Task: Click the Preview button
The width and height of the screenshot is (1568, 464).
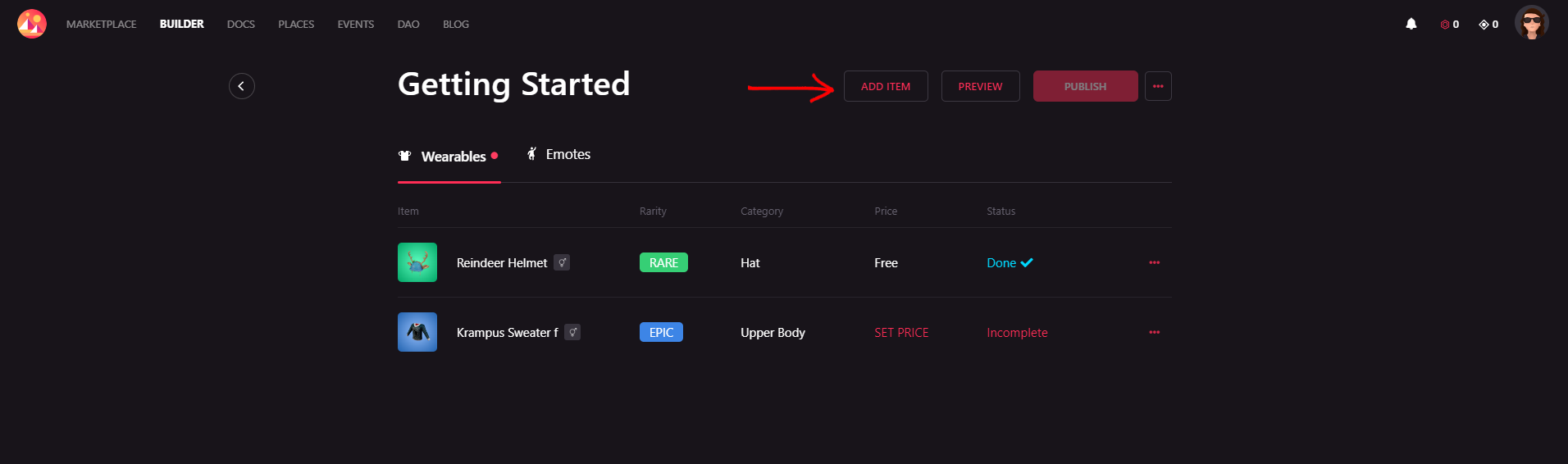Action: 980,86
